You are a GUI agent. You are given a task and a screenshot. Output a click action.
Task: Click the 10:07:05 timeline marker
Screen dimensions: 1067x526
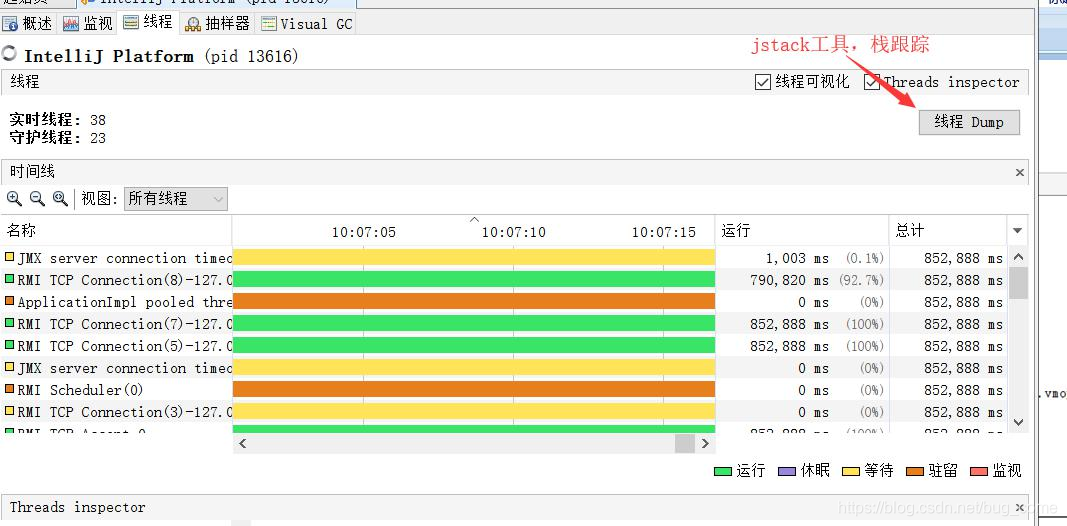[363, 232]
